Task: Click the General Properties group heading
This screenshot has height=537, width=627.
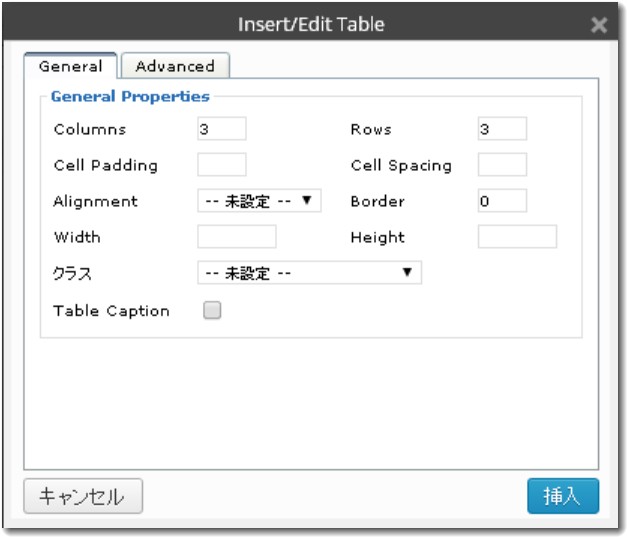Action: click(130, 97)
